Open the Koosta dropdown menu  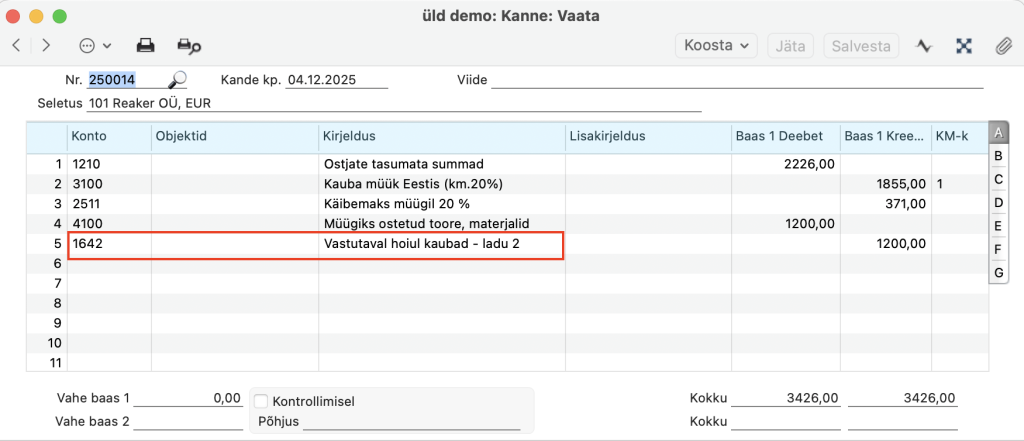click(718, 45)
